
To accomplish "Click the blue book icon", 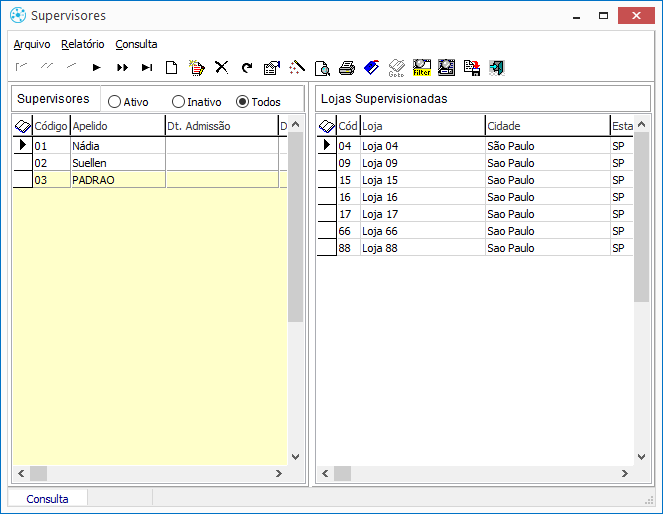I will tap(372, 68).
